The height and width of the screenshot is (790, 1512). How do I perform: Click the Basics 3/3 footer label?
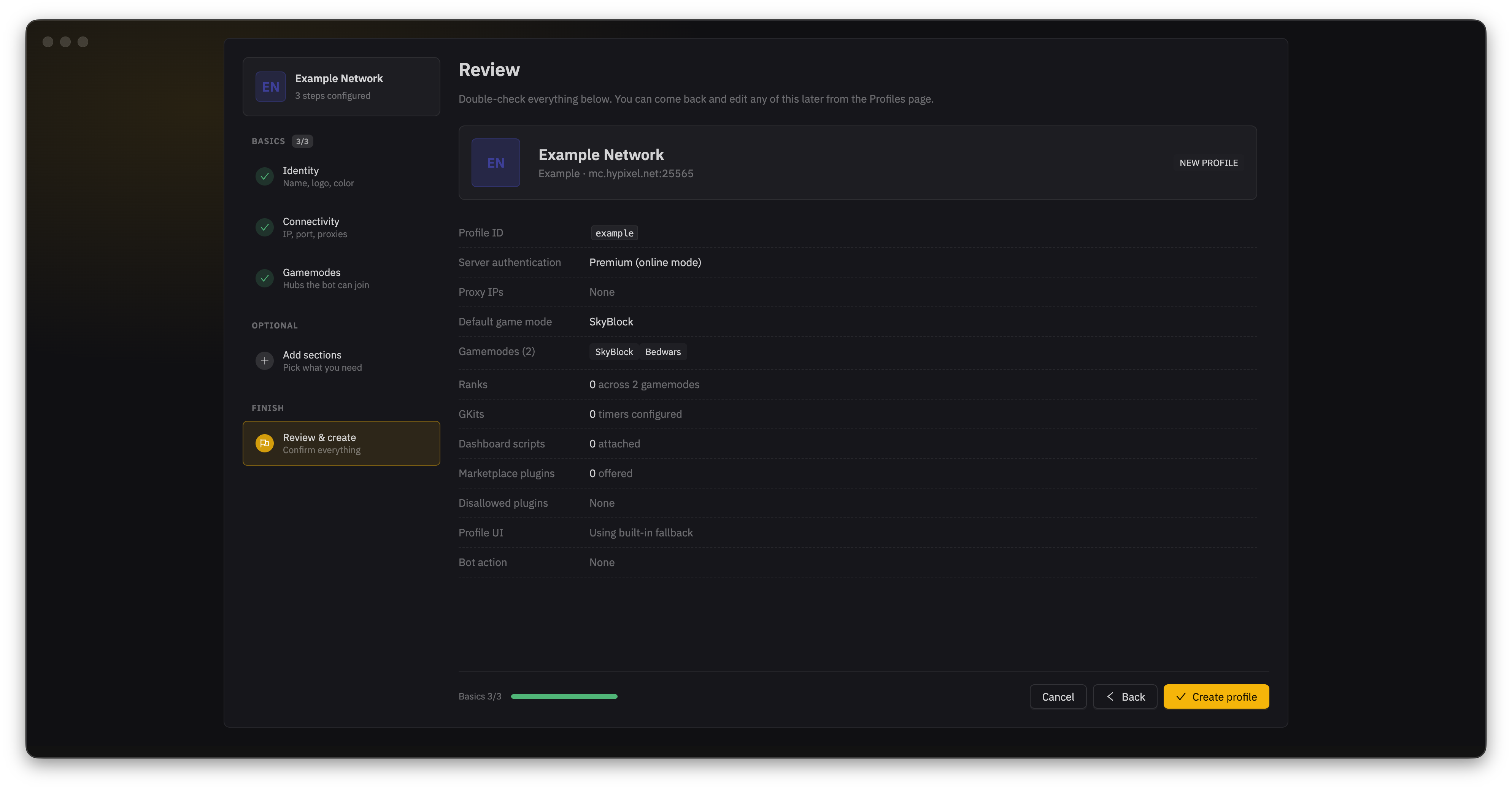click(480, 697)
